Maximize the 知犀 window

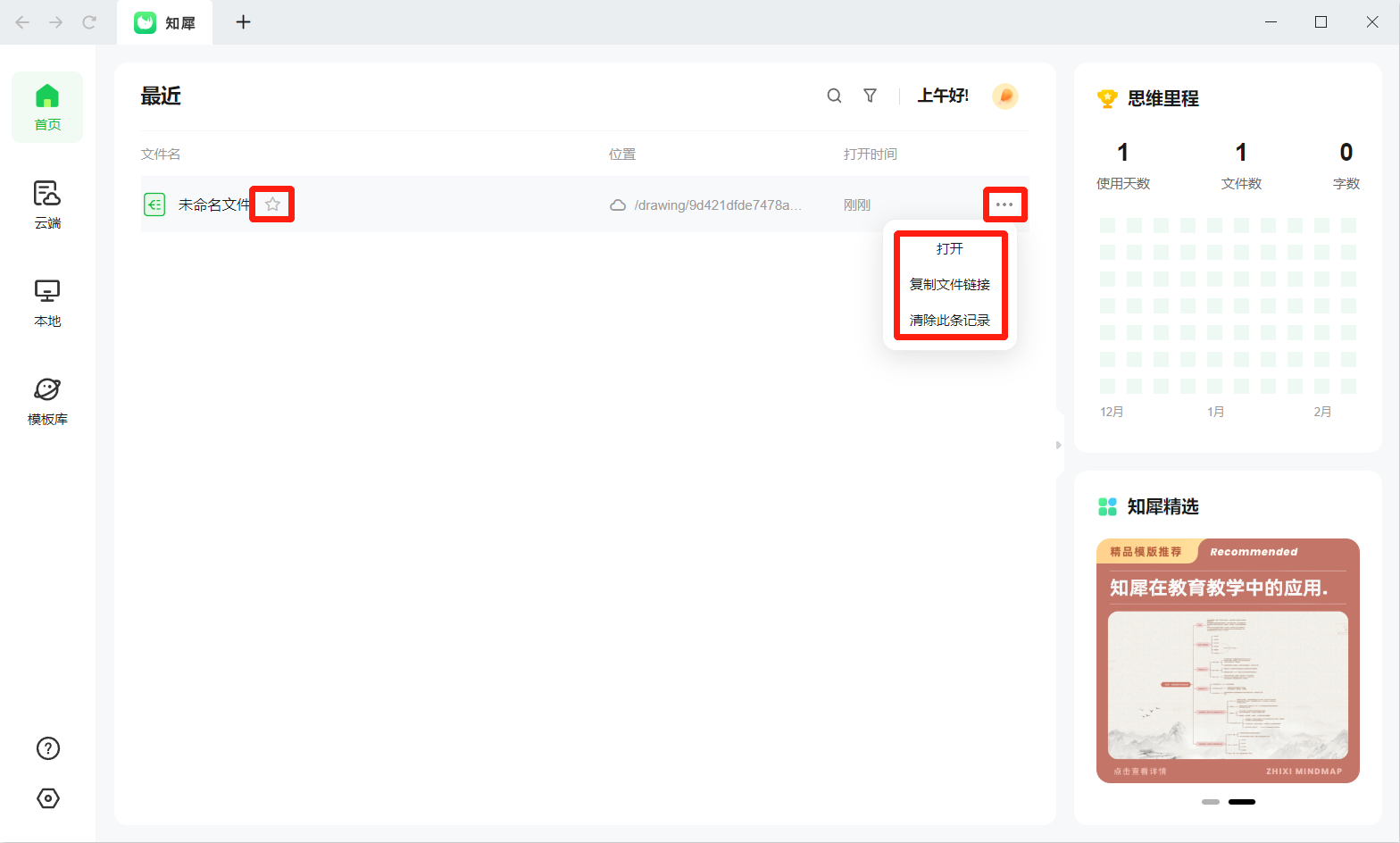pyautogui.click(x=1321, y=22)
